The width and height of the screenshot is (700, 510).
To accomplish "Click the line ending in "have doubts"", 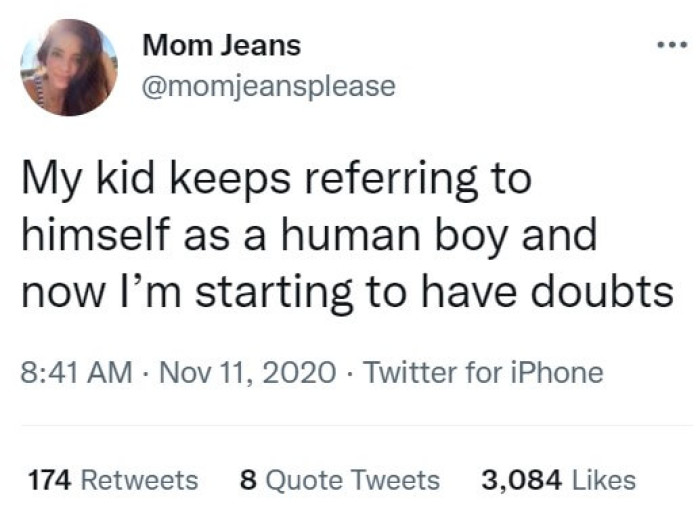I will point(346,292).
